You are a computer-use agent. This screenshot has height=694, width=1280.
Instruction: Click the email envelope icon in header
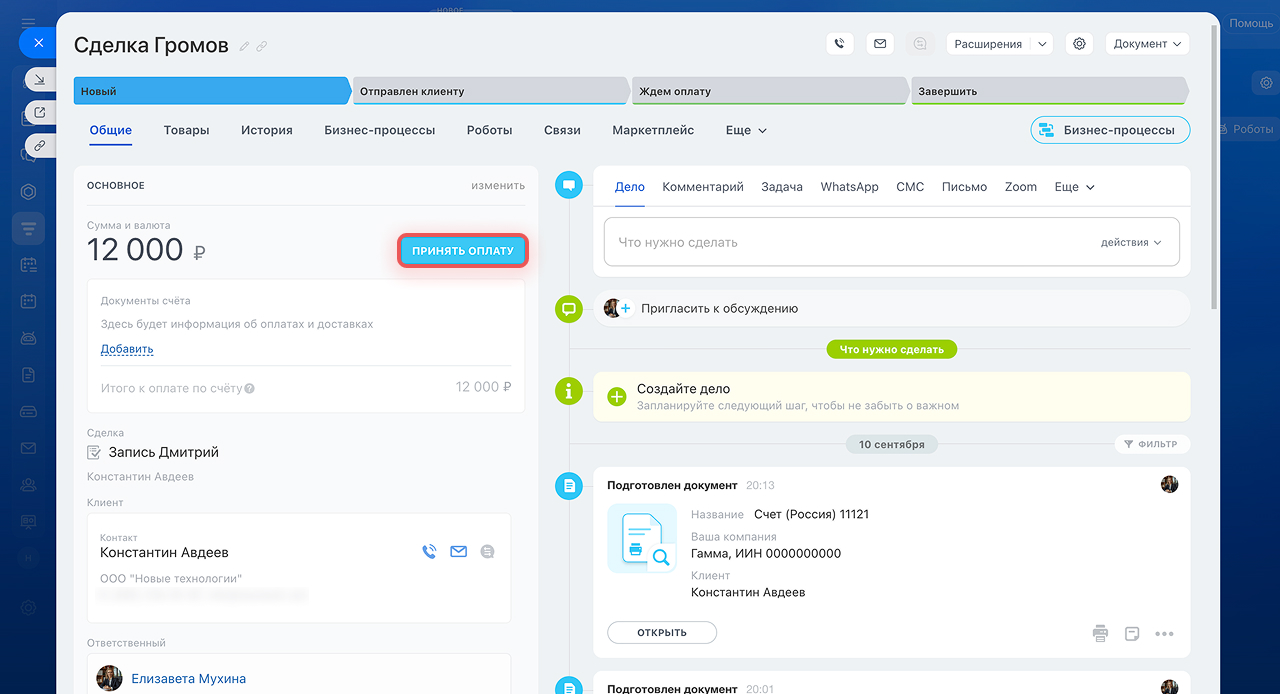tap(880, 44)
